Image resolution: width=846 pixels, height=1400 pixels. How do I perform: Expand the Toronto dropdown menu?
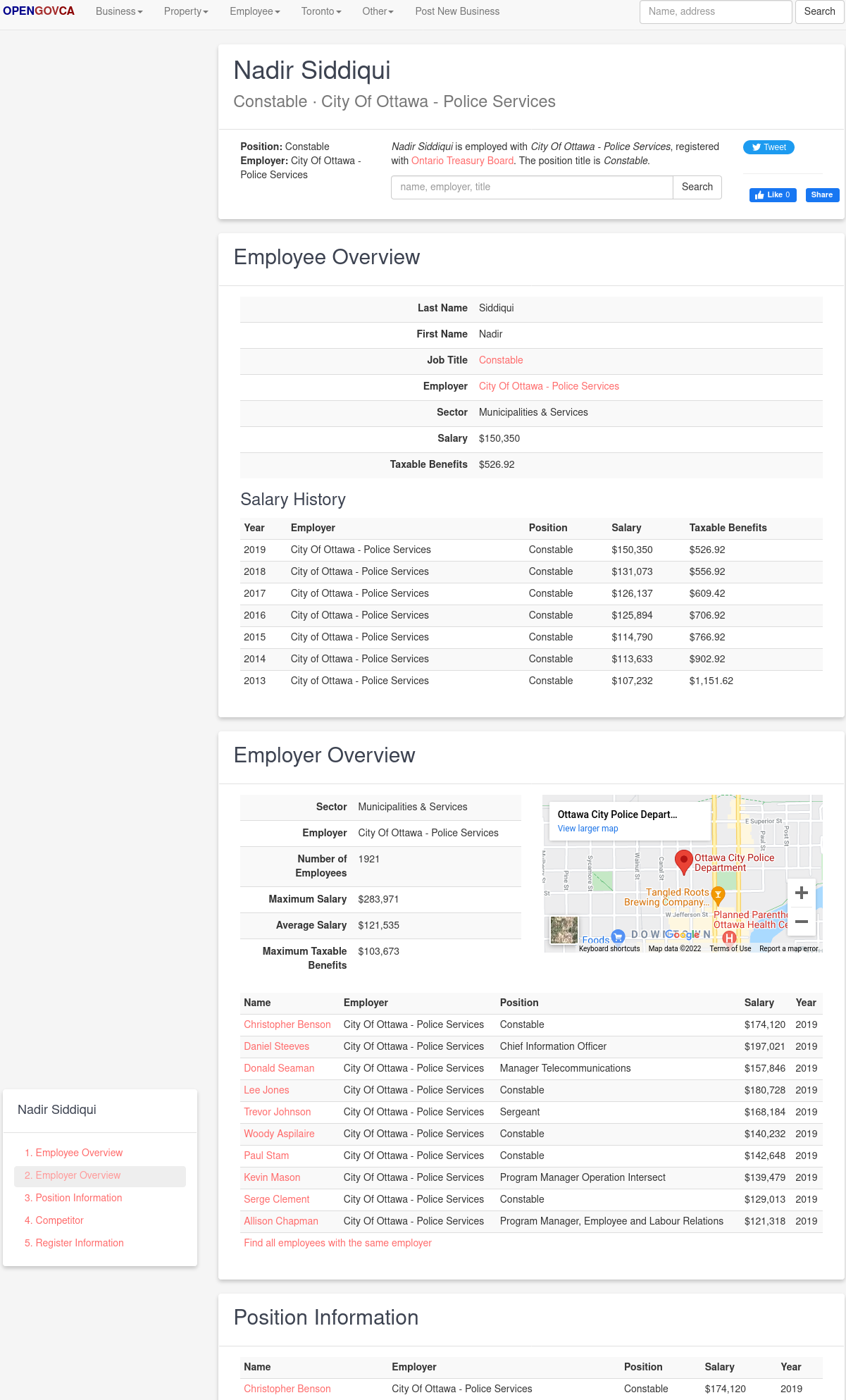pyautogui.click(x=321, y=11)
